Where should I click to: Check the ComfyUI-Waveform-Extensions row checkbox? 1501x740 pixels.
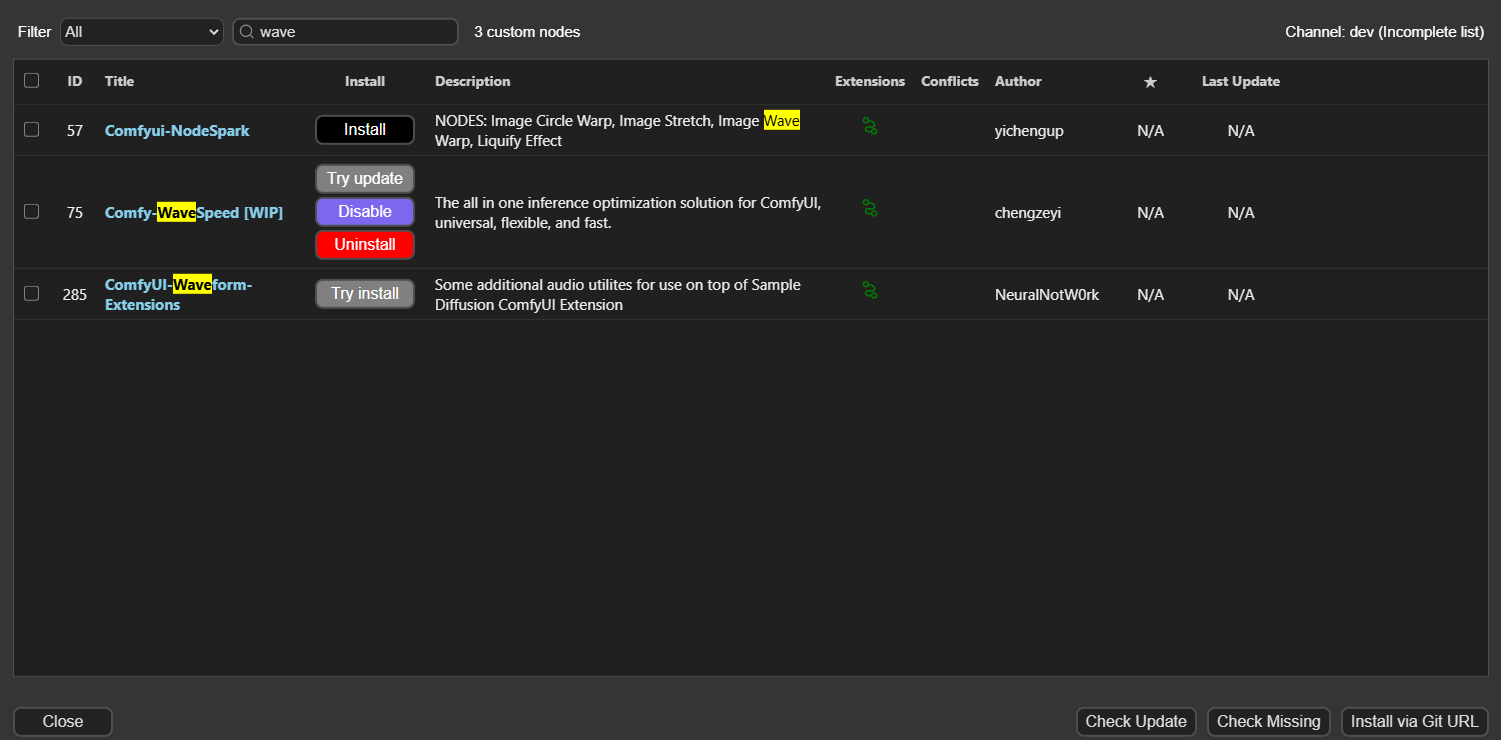(32, 293)
